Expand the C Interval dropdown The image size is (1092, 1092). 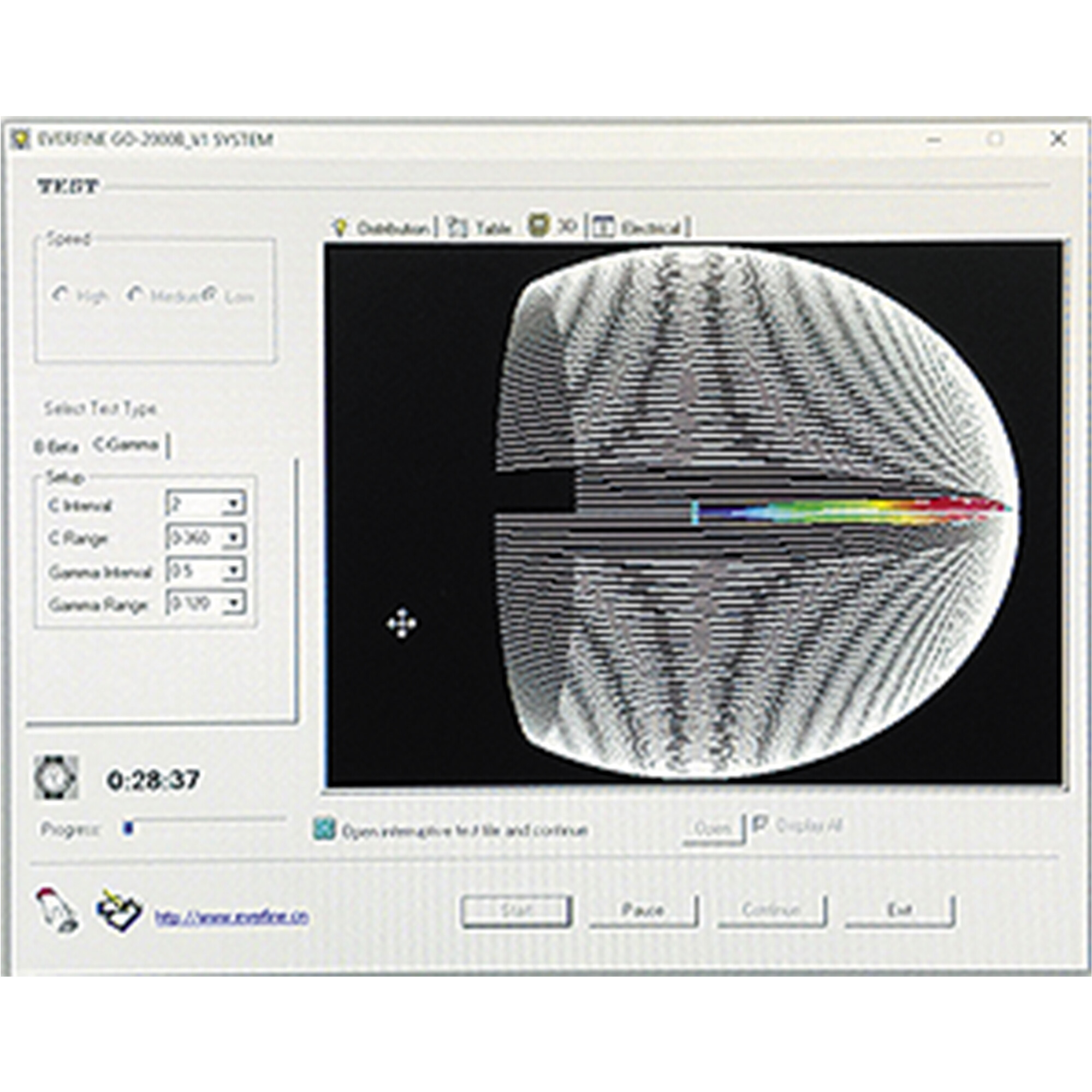234,503
